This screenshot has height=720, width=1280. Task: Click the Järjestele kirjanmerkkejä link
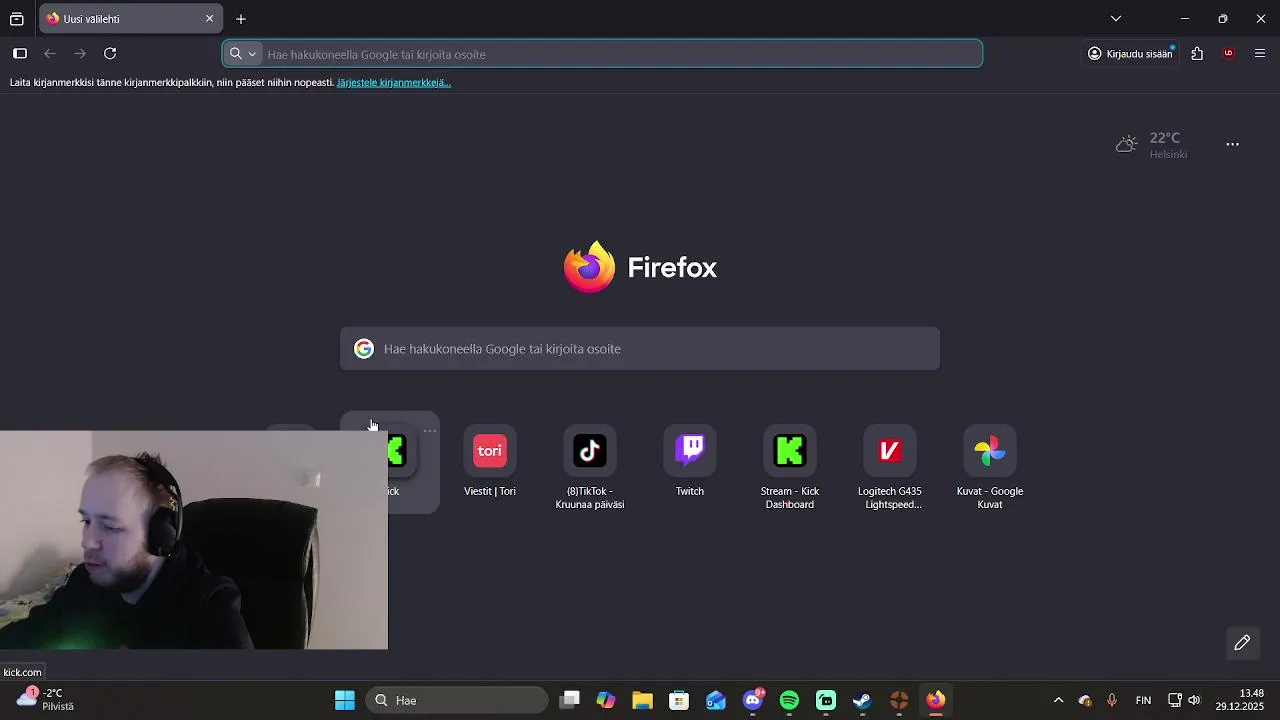point(394,83)
